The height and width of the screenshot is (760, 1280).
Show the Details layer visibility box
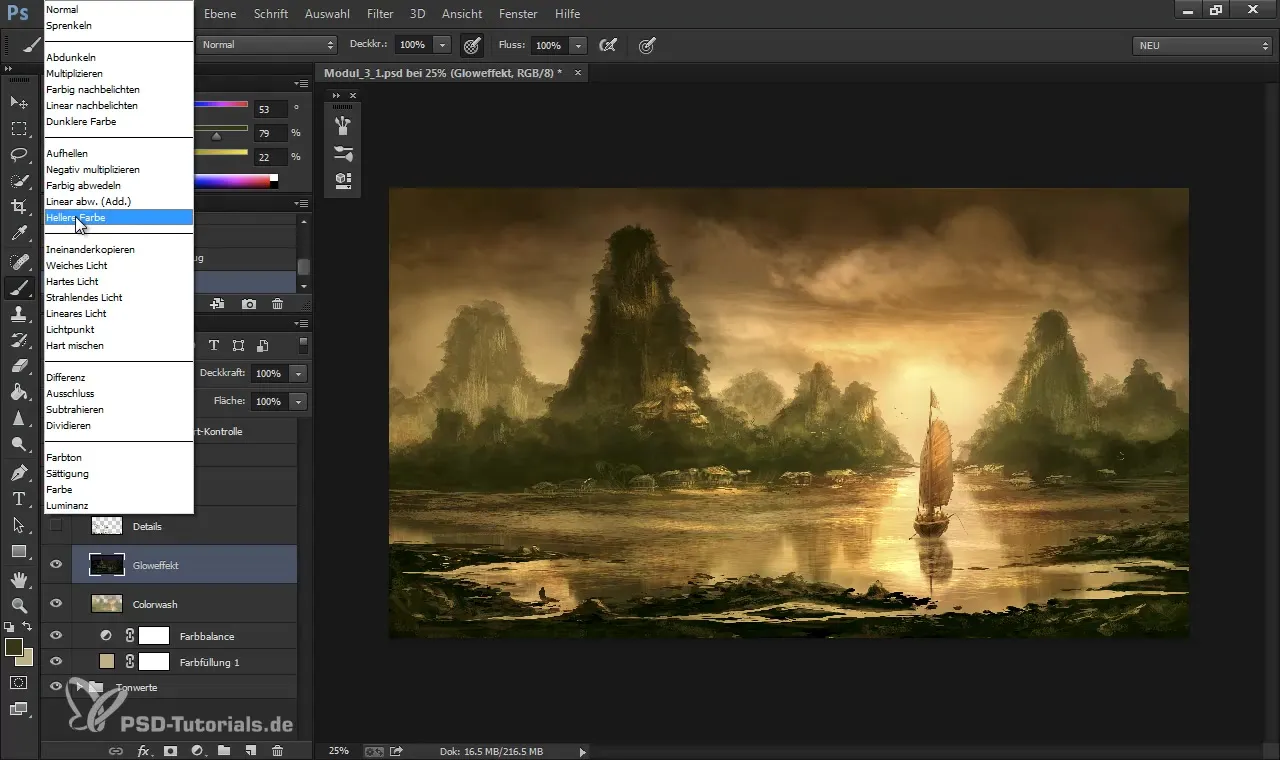(x=56, y=526)
